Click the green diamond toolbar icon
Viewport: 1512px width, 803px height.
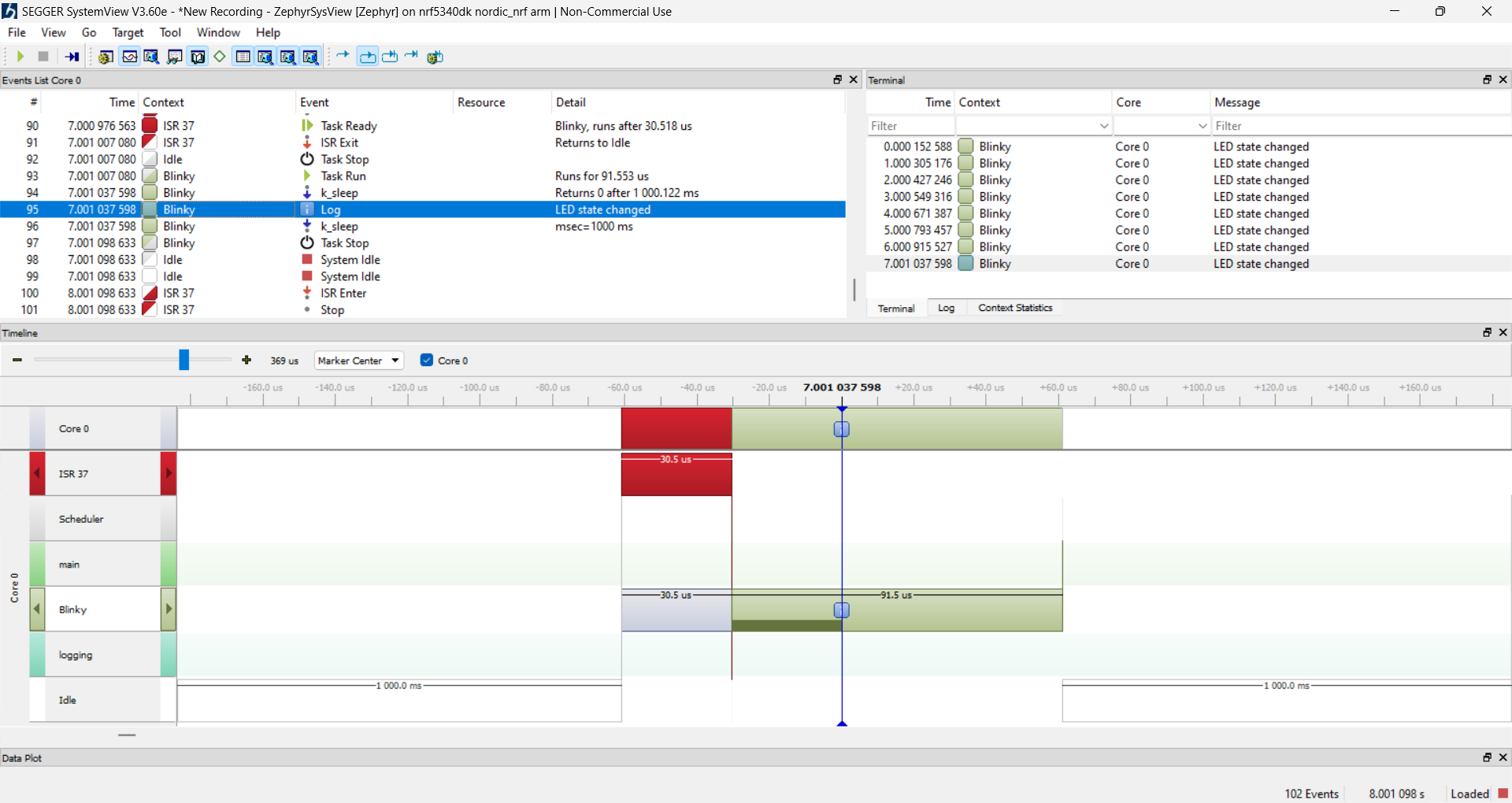click(x=220, y=57)
